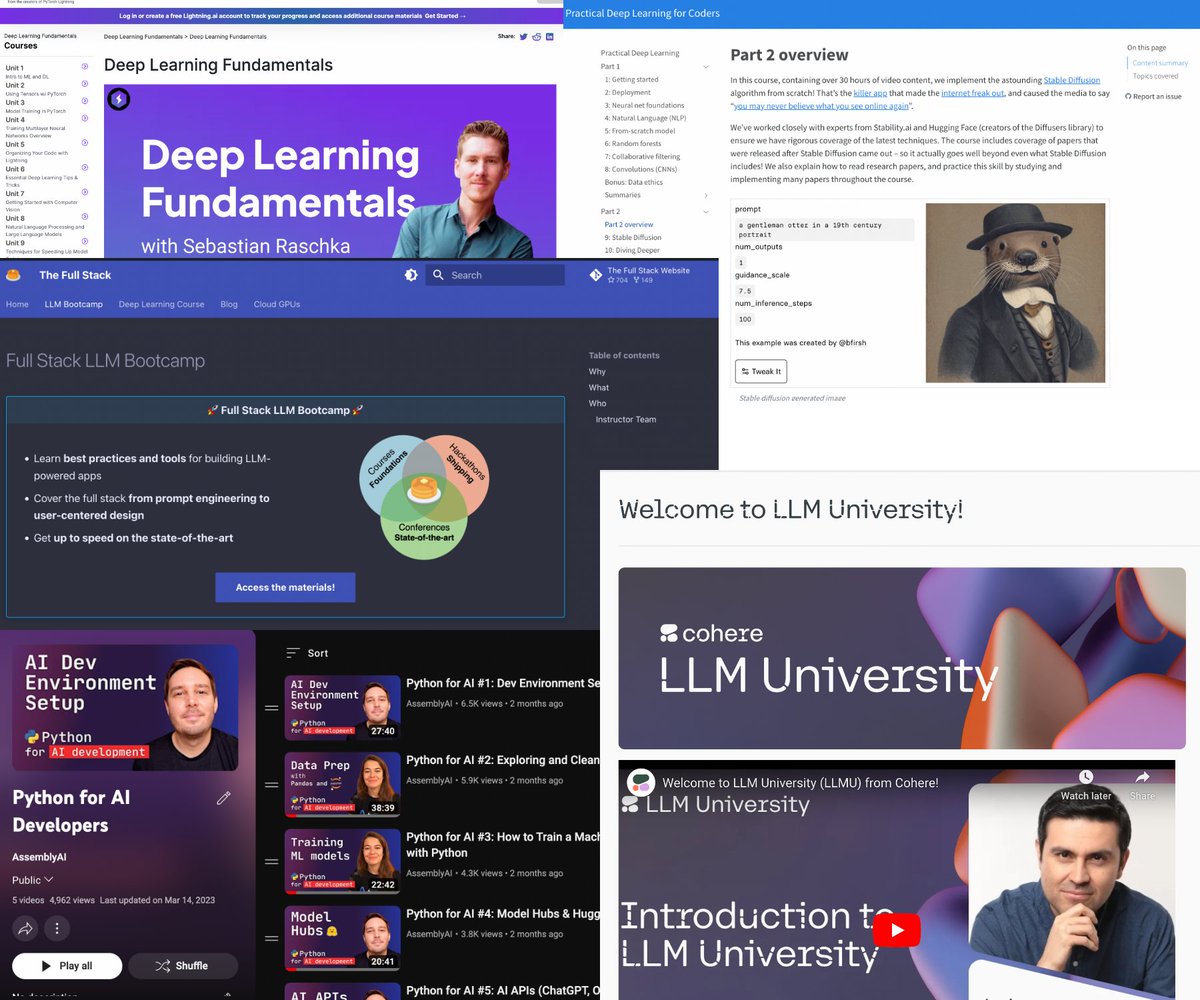Click Report an issue link
1200x1000 pixels.
pos(1157,97)
